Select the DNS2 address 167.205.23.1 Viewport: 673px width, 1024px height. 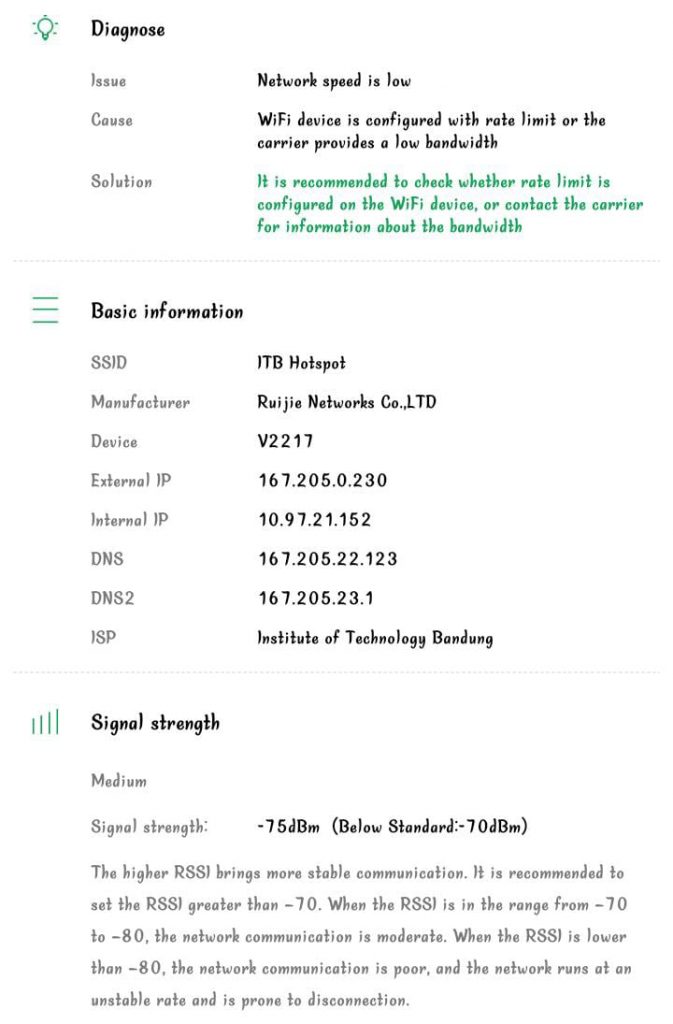pyautogui.click(x=315, y=599)
